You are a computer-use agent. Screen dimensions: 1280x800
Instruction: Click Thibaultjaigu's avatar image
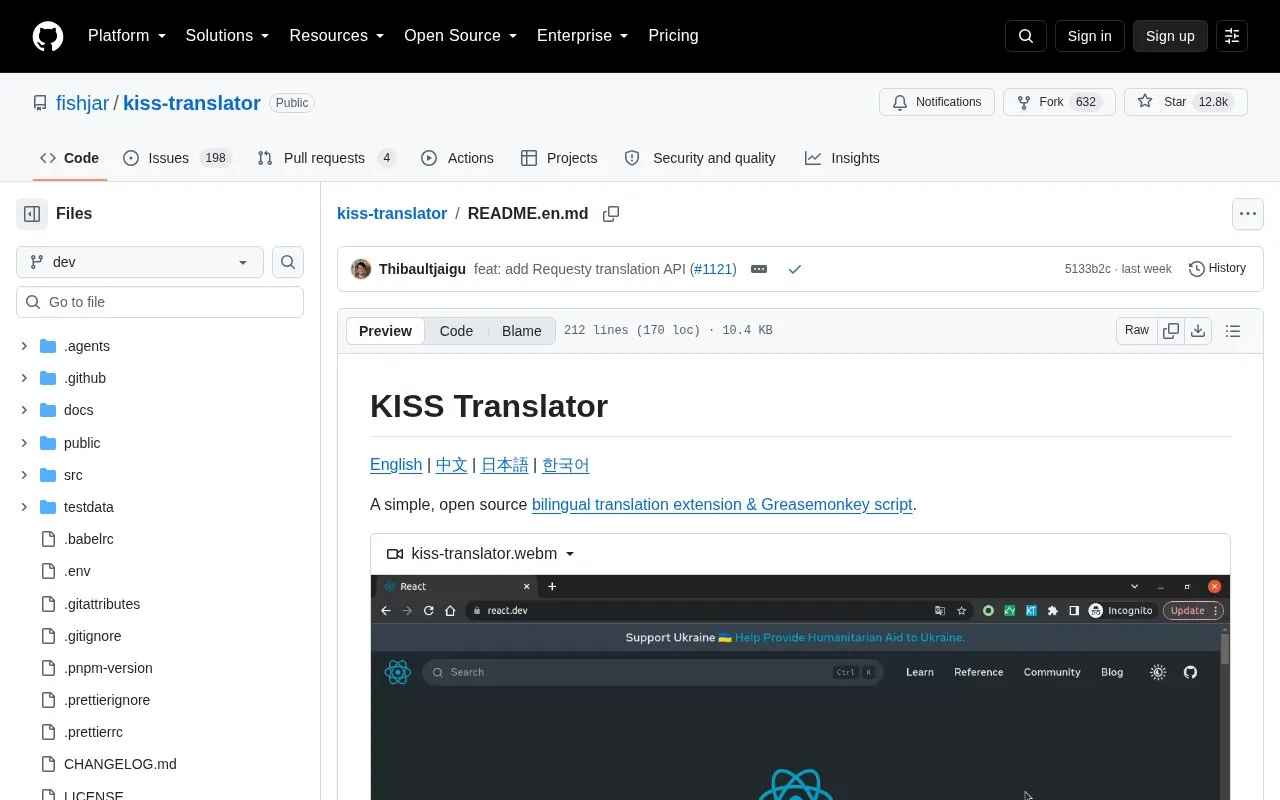361,269
